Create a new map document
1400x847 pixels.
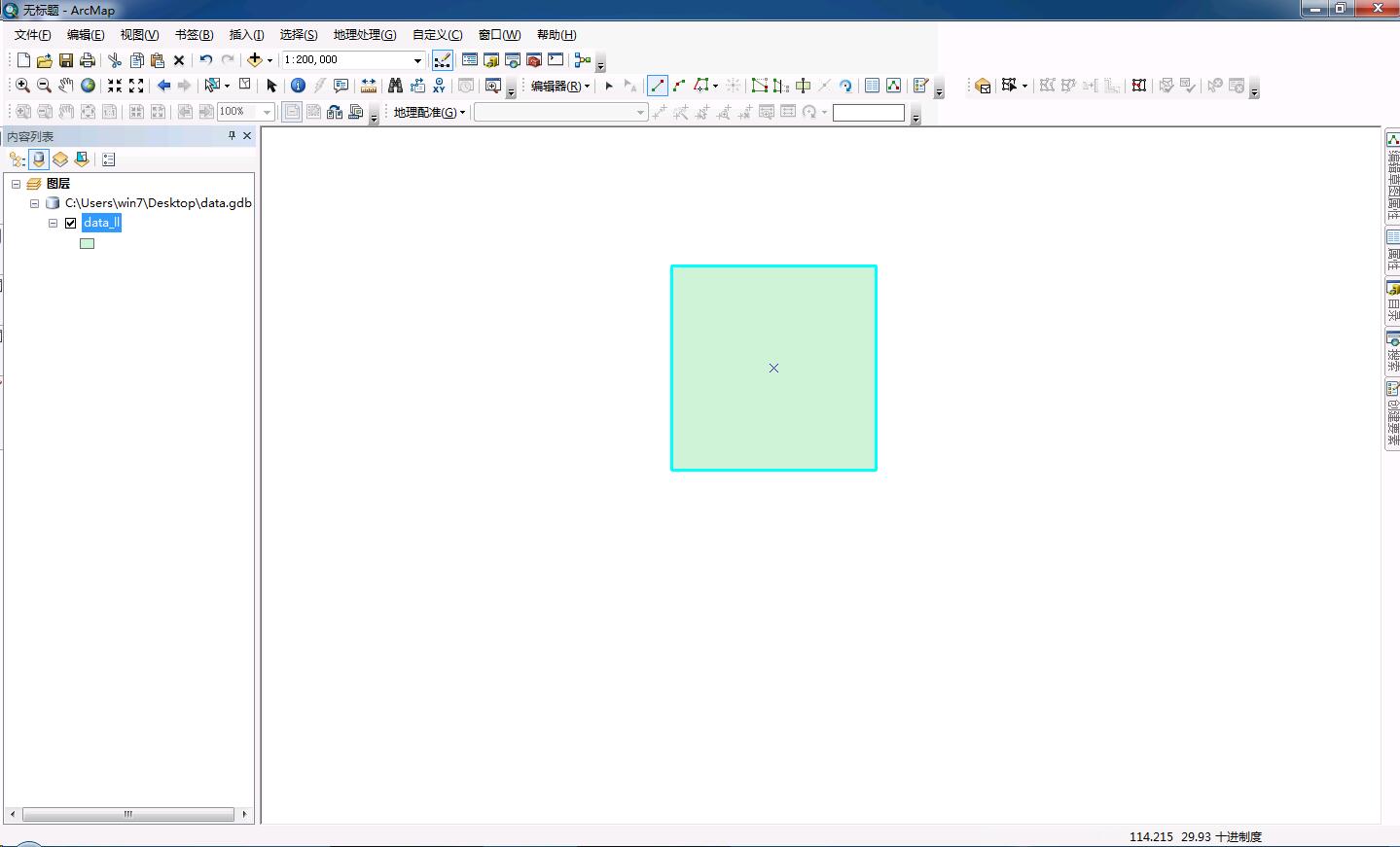coord(23,60)
